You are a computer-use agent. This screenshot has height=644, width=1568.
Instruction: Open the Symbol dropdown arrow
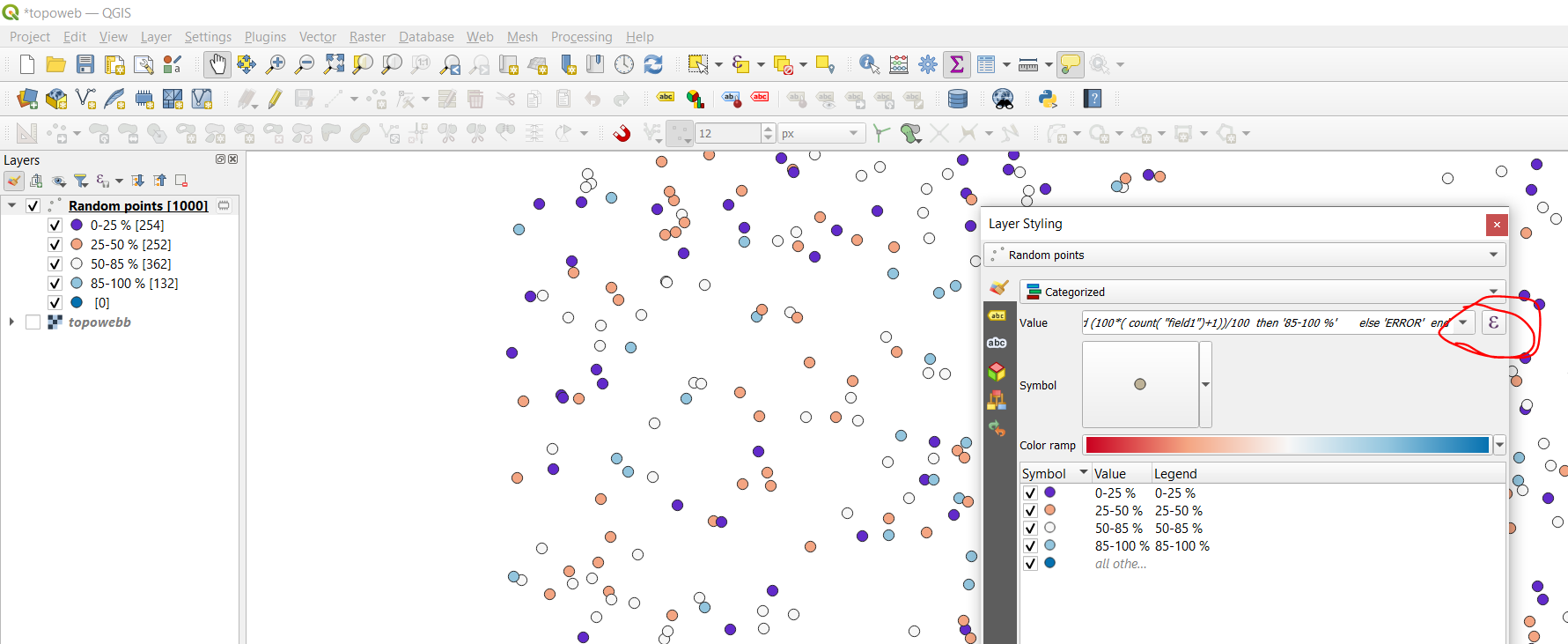click(x=1205, y=385)
